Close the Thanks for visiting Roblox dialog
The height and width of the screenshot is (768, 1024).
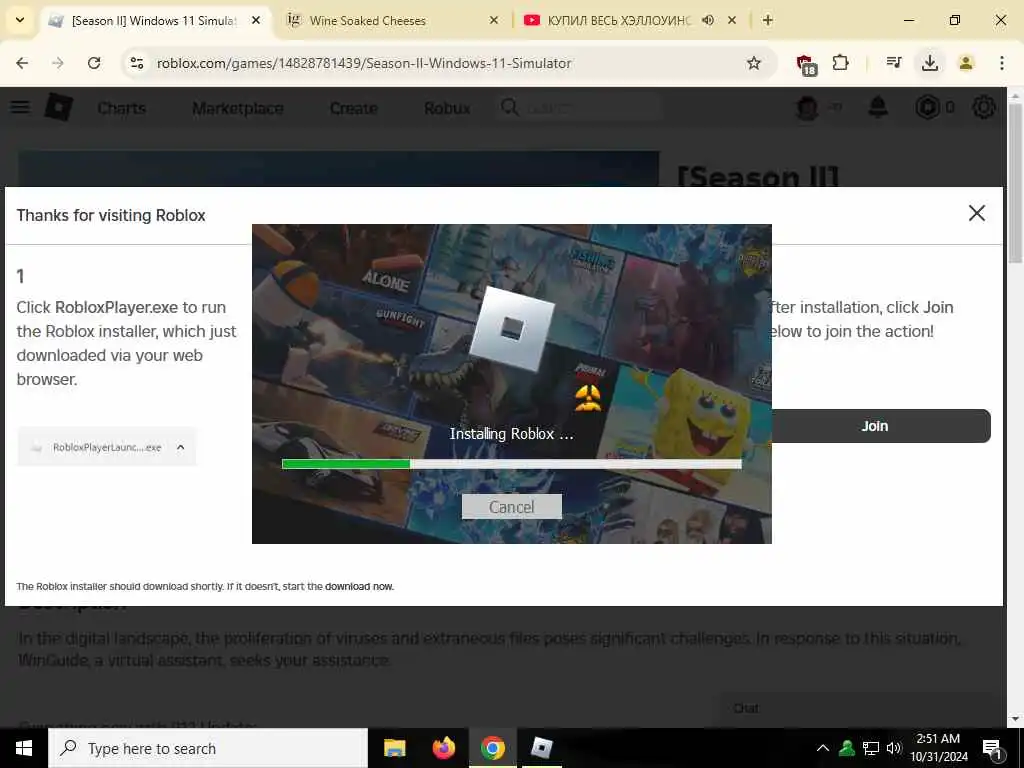tap(976, 213)
